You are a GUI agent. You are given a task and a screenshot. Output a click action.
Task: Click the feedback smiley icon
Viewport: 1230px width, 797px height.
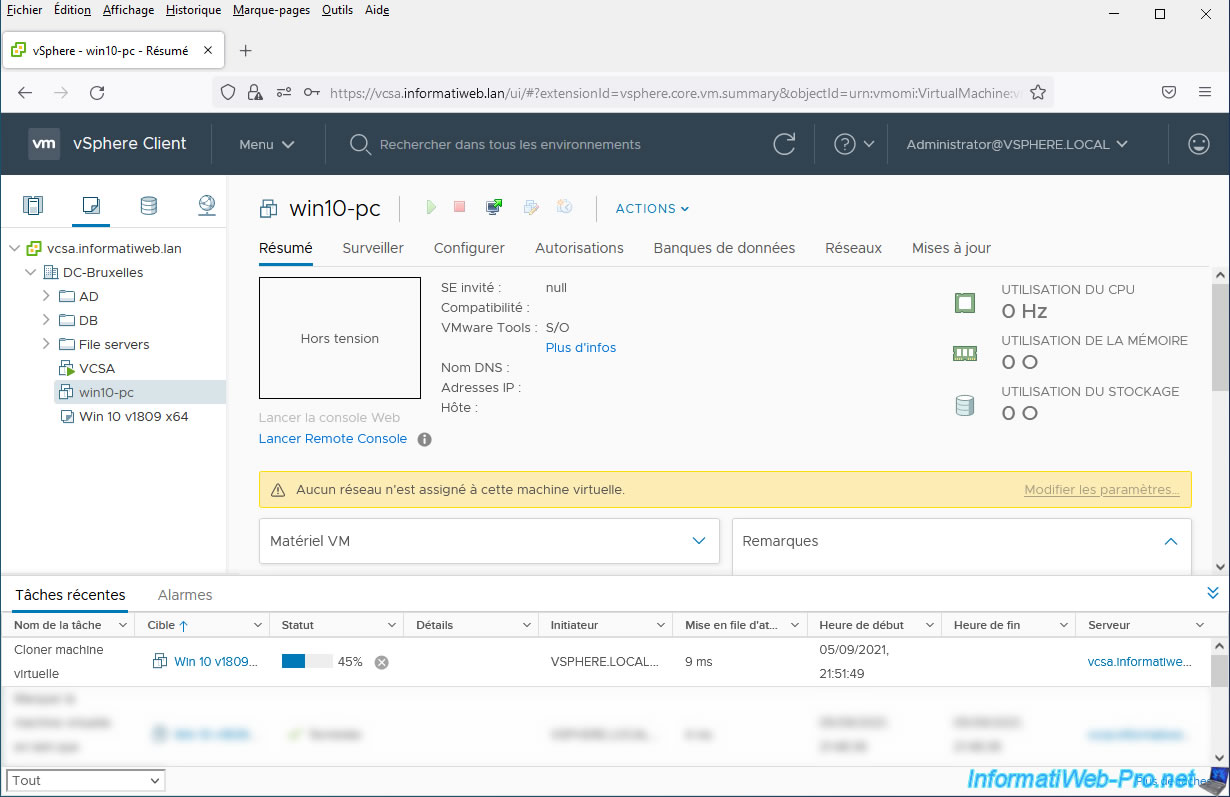pyautogui.click(x=1198, y=144)
